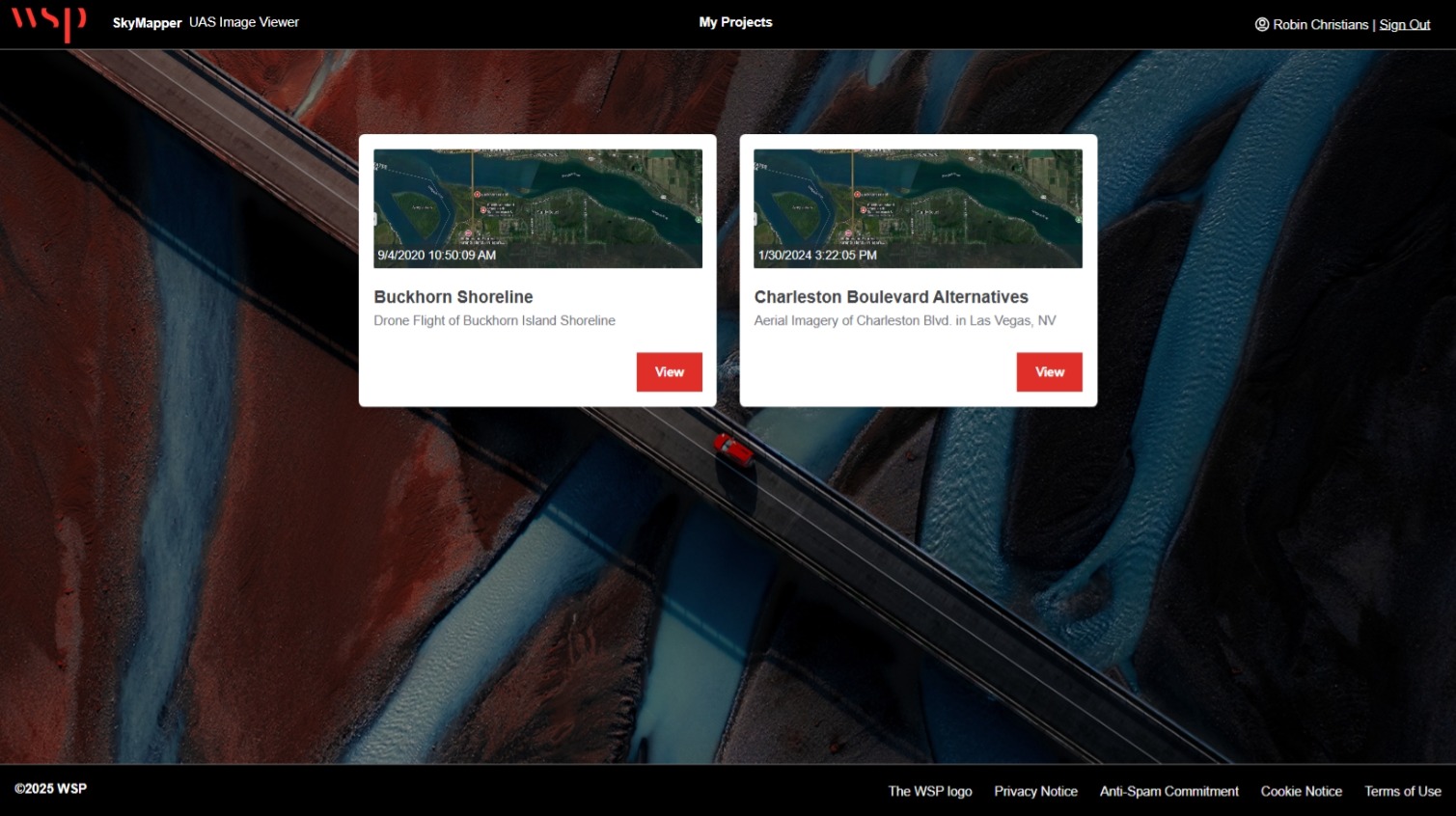Open the Privacy Notice link

(1035, 791)
